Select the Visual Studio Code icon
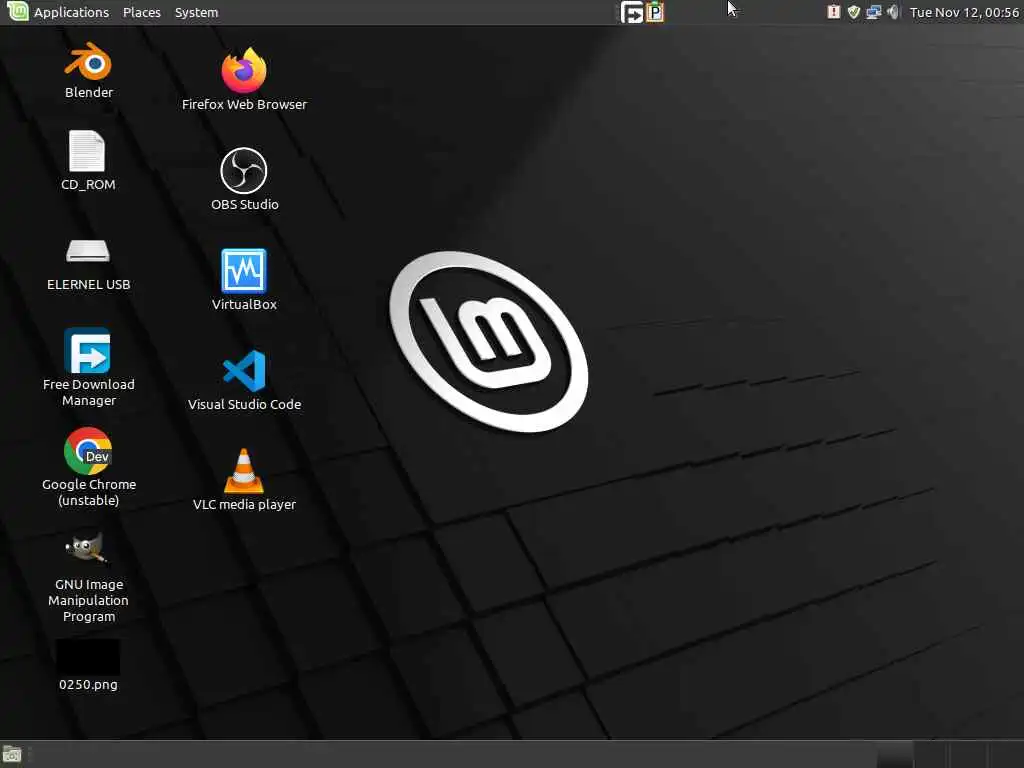Viewport: 1024px width, 768px height. coord(244,371)
